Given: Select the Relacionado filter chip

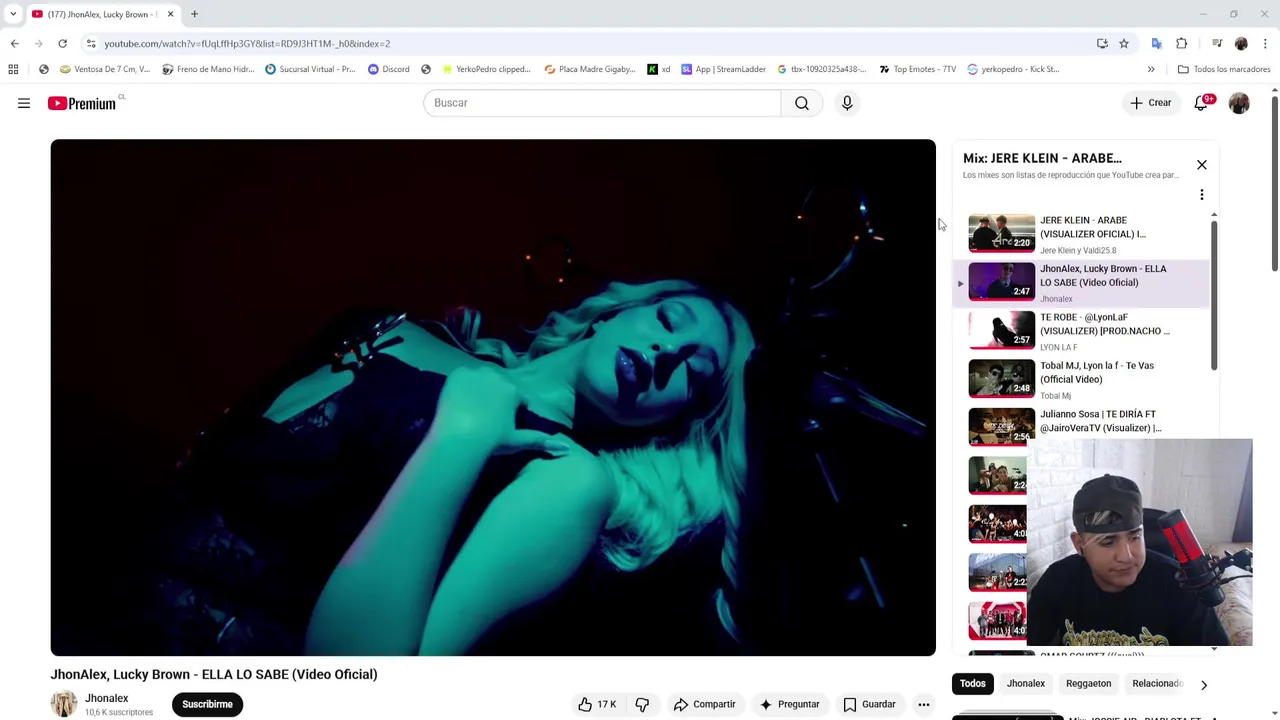Looking at the screenshot, I should [1157, 684].
